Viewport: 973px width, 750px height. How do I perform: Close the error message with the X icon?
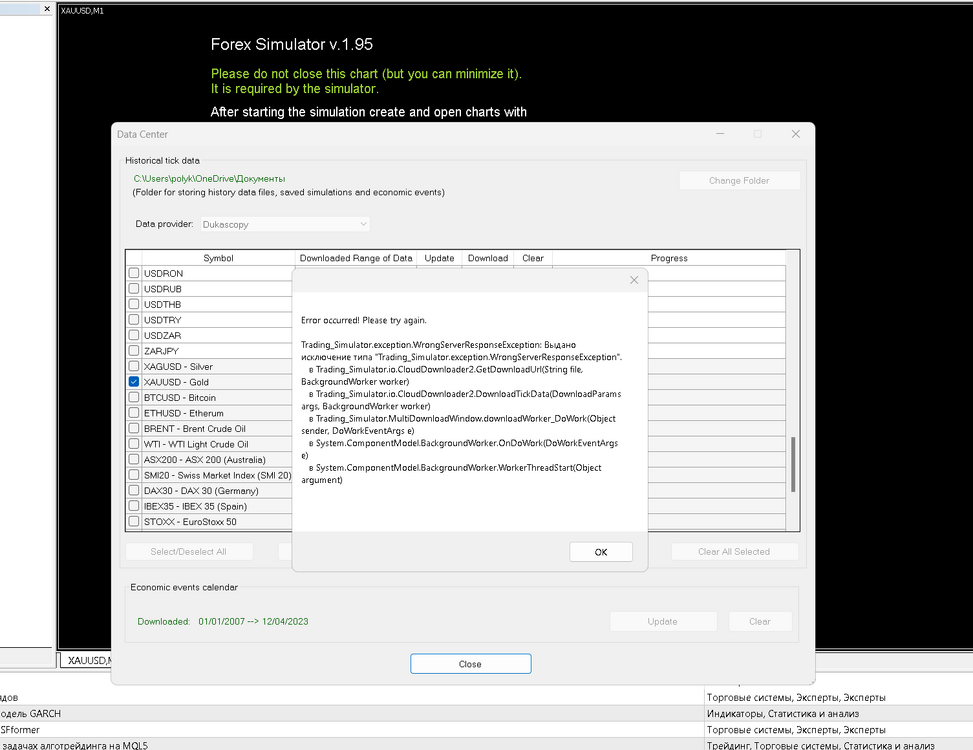(634, 280)
